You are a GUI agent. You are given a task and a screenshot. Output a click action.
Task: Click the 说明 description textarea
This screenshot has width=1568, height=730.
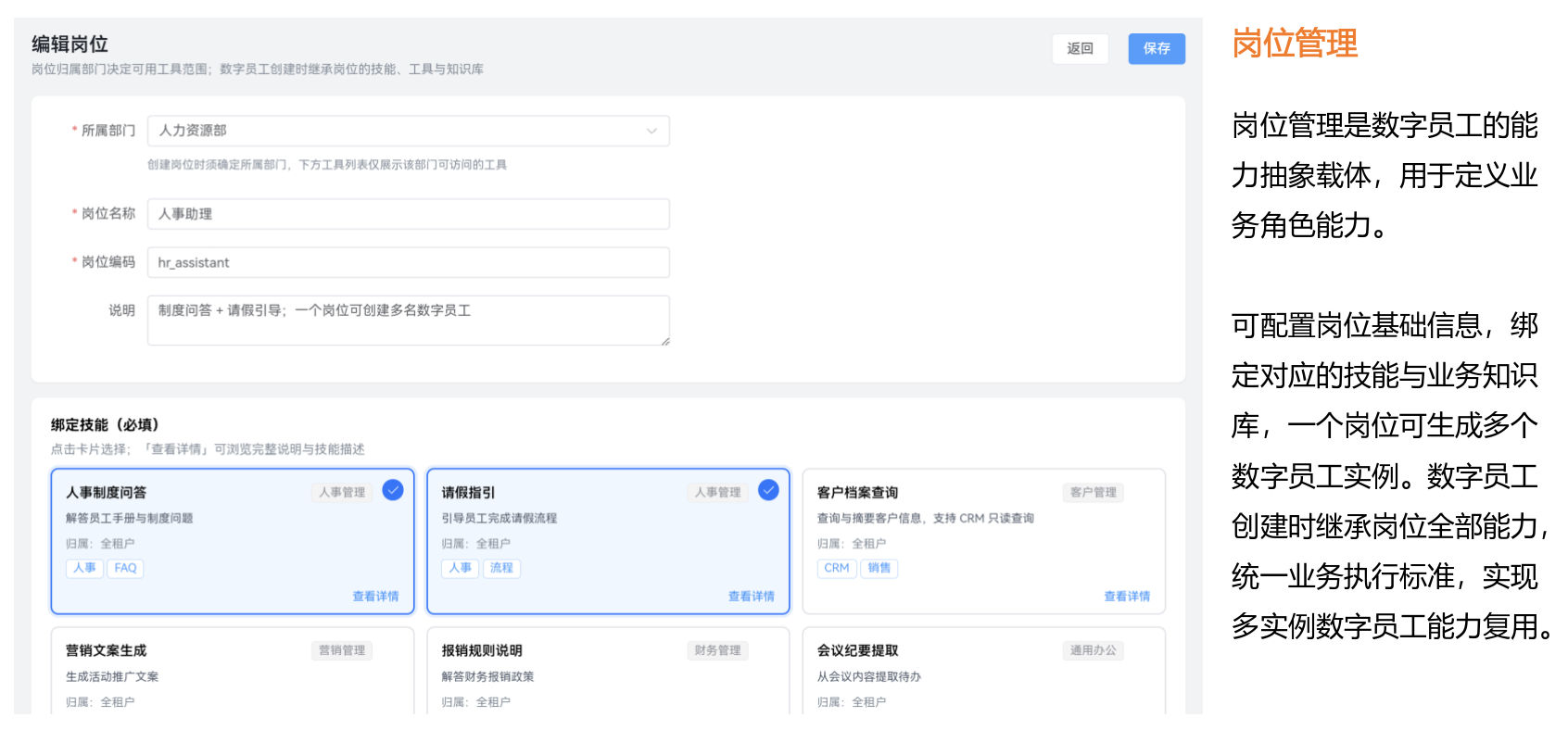(409, 321)
